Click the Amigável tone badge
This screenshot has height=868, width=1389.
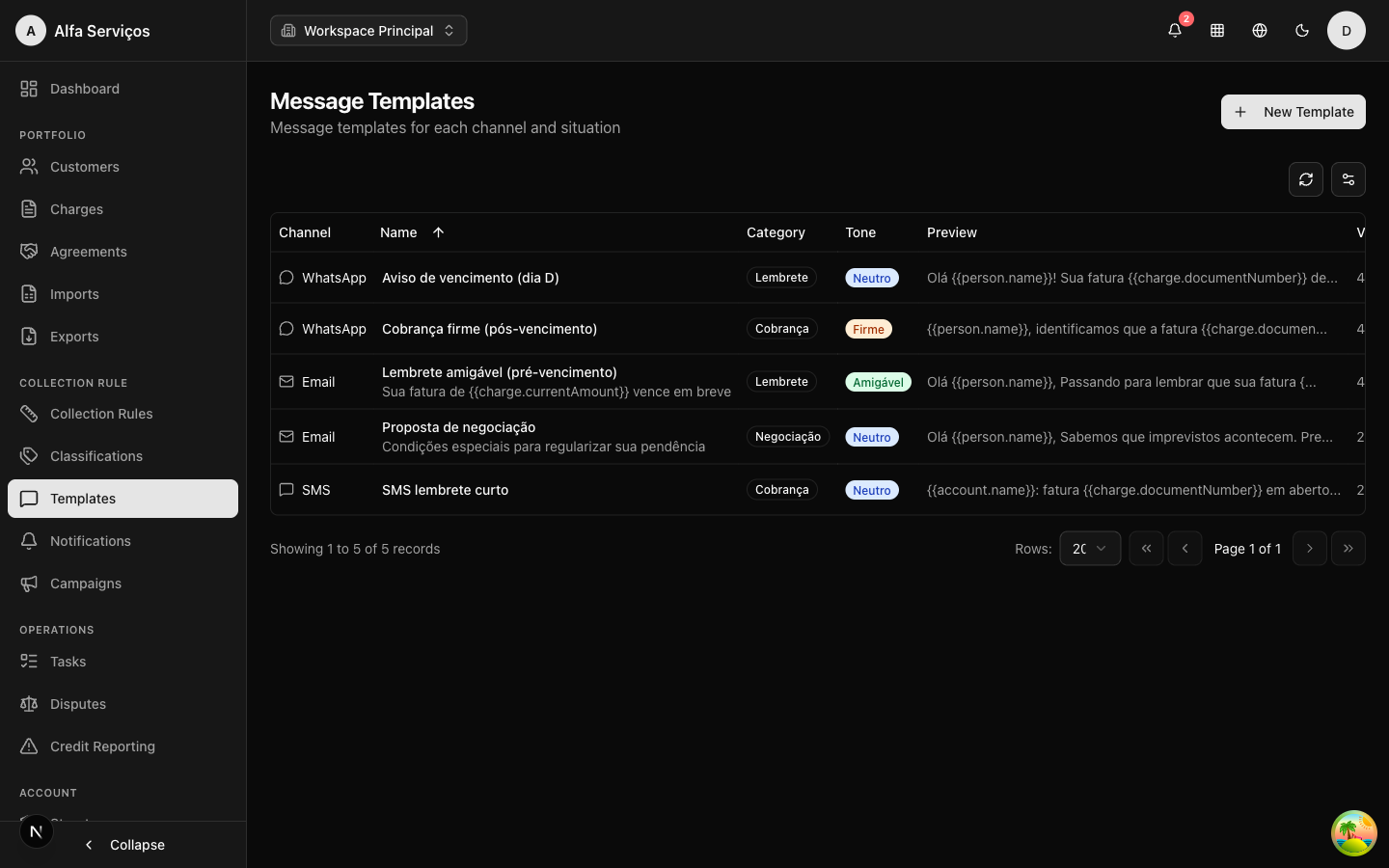click(x=878, y=382)
